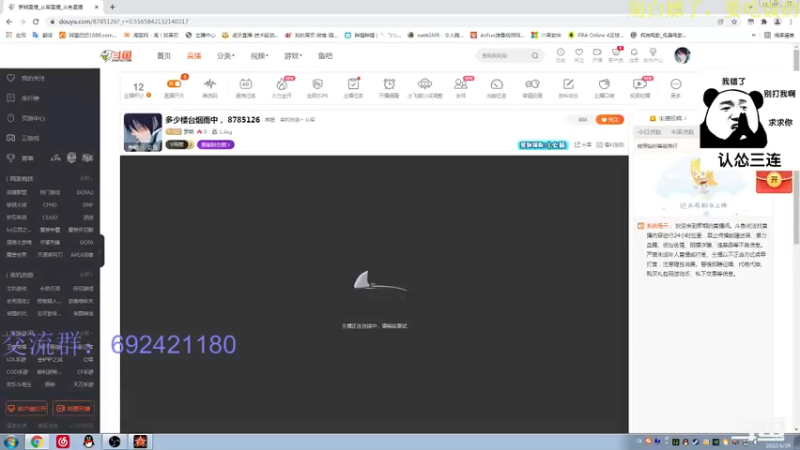Click the 我要开播 start streaming button
Screen dimensions: 800x450
coord(73,409)
